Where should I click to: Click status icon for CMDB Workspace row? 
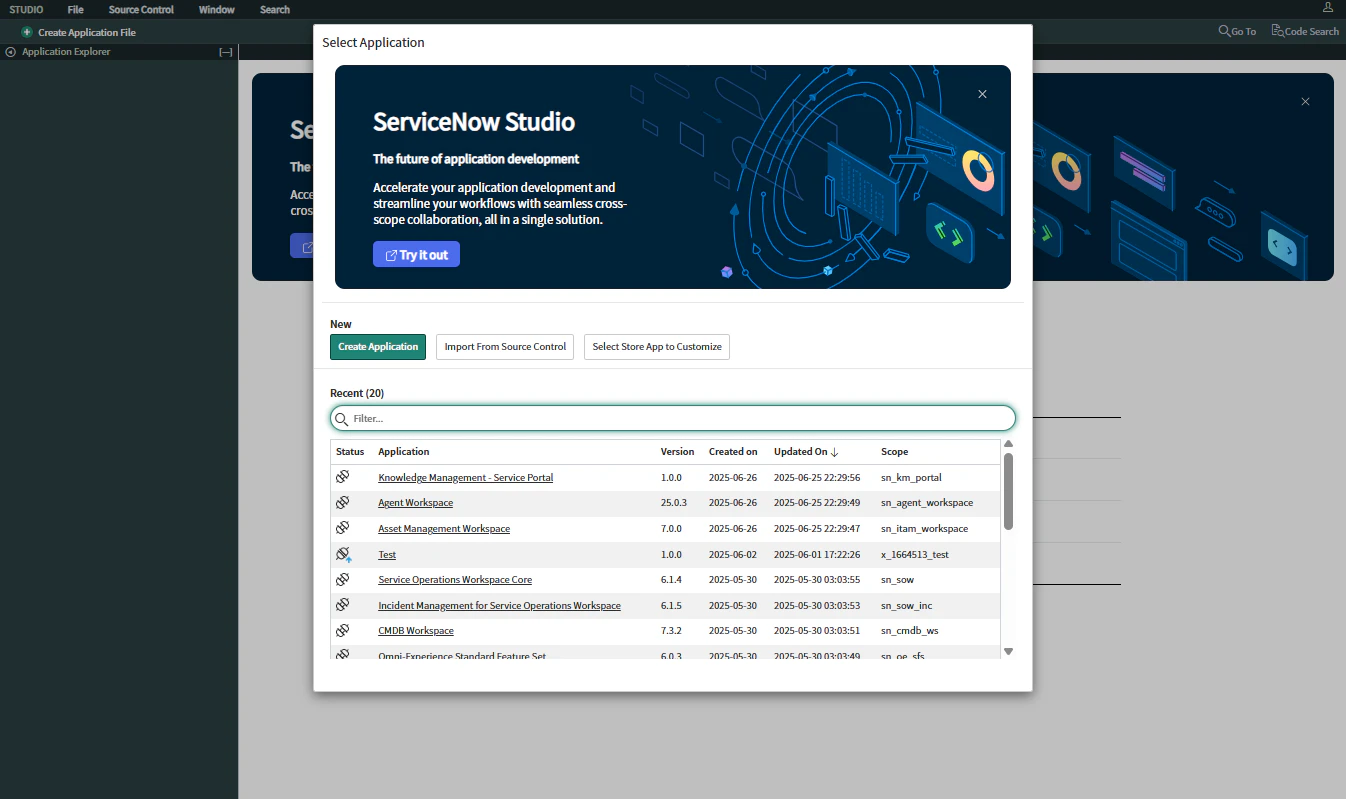coord(342,630)
